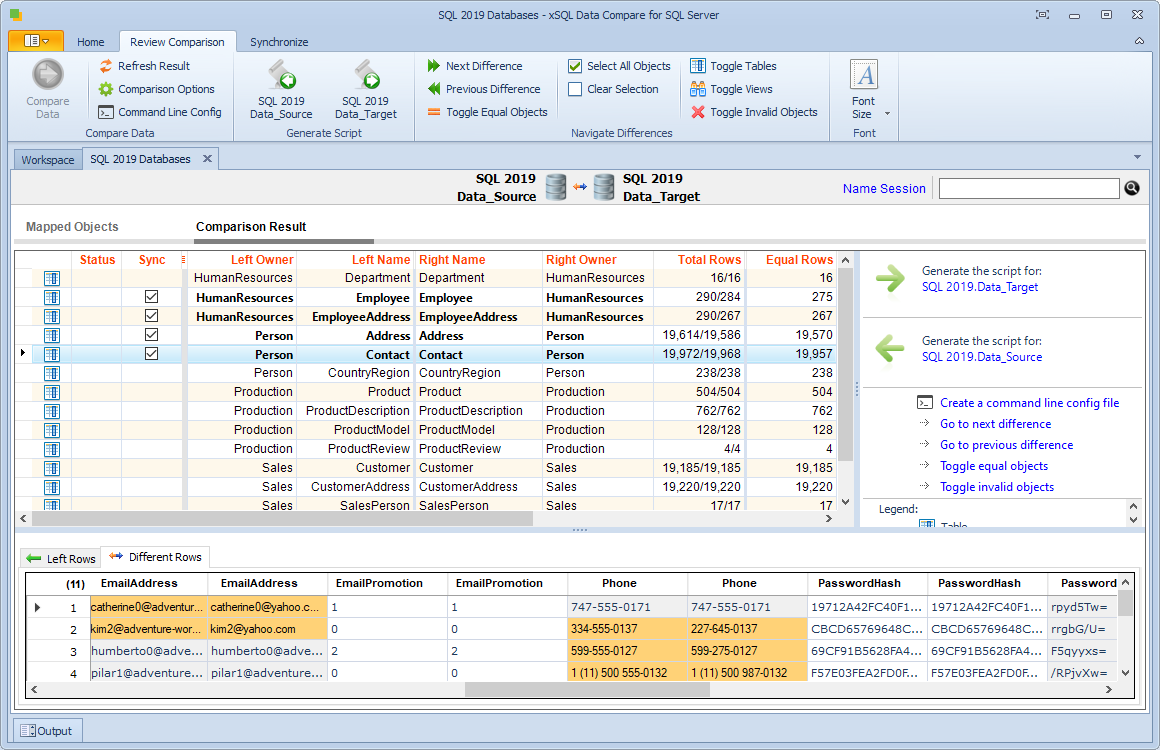Check the Clear Selection checkbox
1160x750 pixels.
575,89
